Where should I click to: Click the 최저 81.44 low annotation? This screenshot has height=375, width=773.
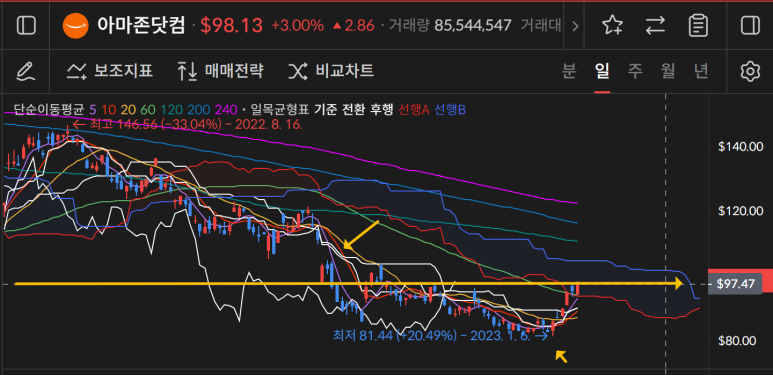(x=440, y=336)
